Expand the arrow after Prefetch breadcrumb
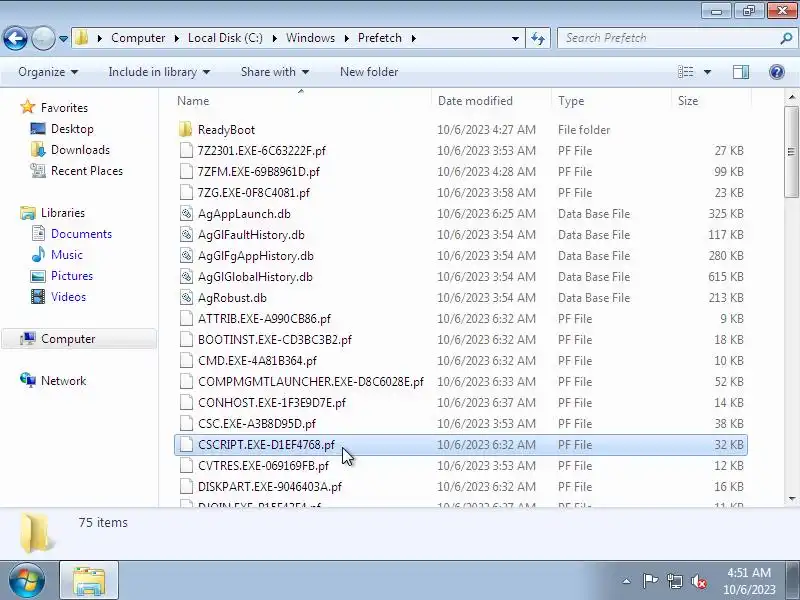 [413, 38]
